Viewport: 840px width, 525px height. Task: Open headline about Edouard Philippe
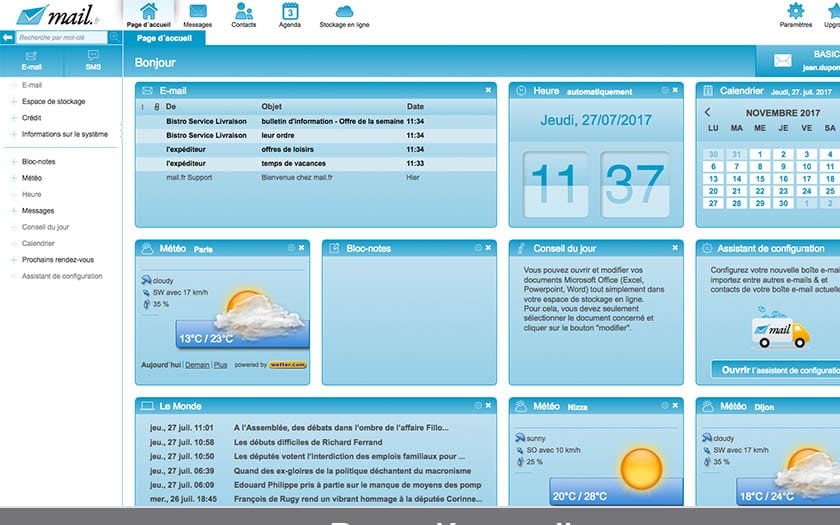pos(357,485)
